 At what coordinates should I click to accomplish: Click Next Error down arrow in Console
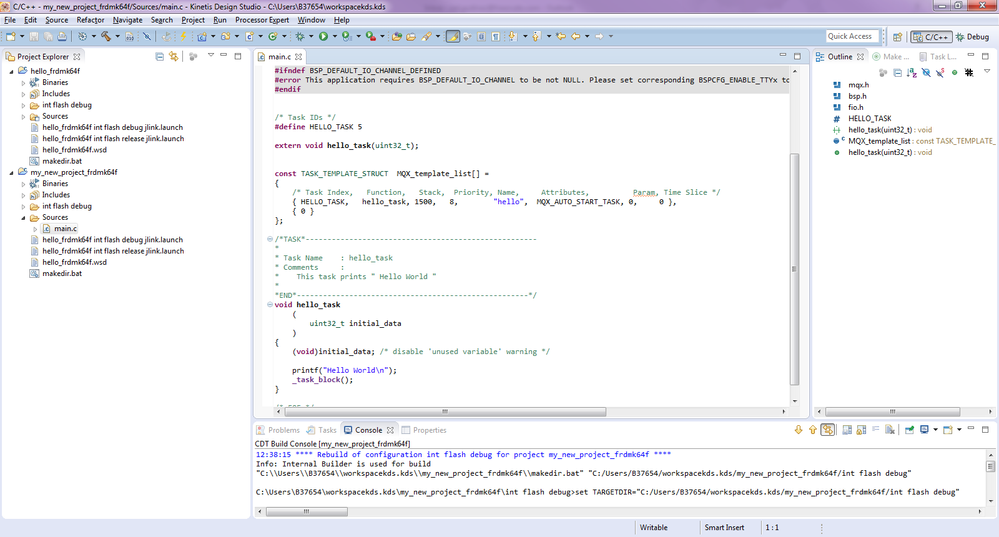click(798, 430)
